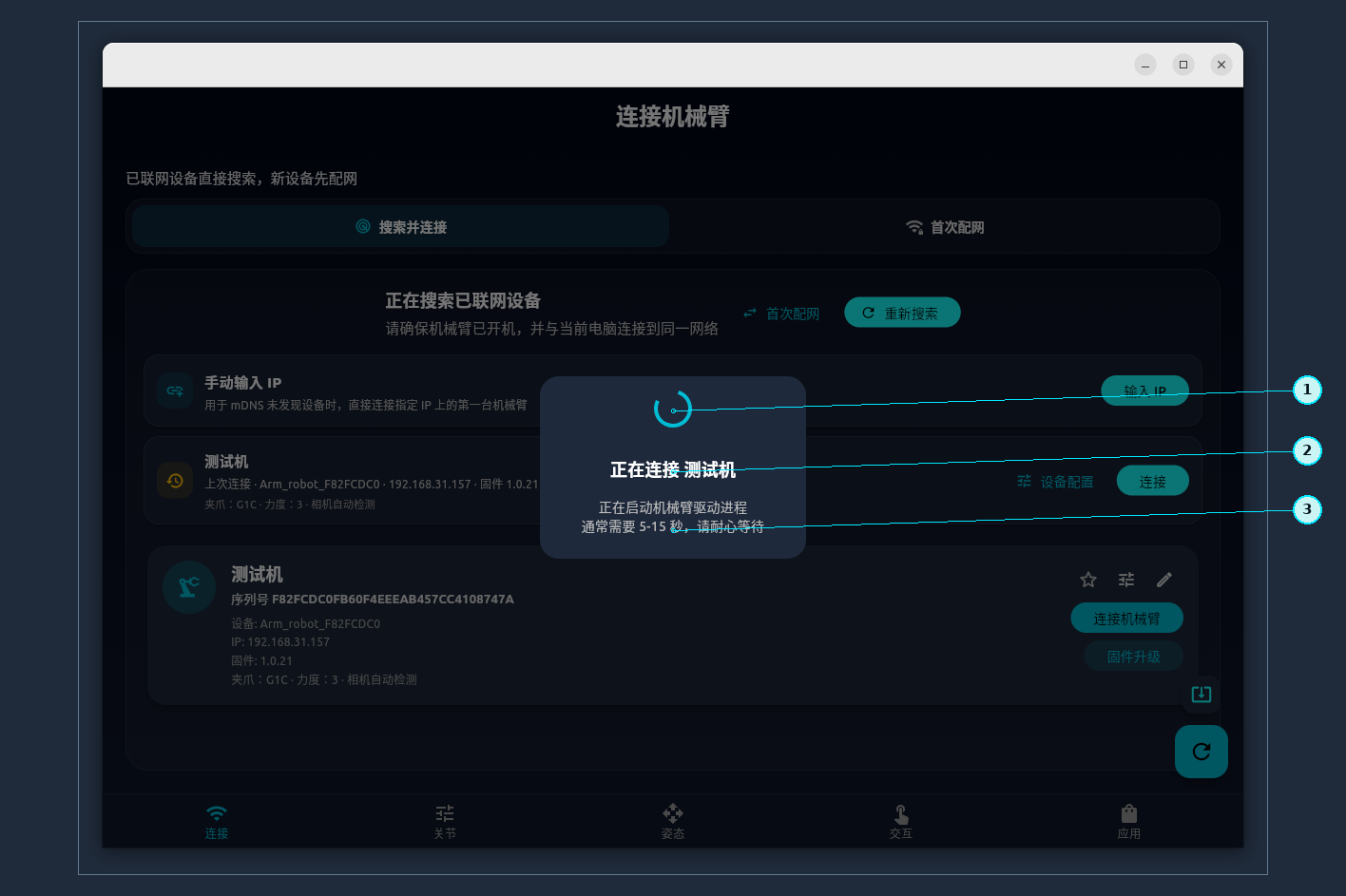Screen dimensions: 1346x896
Task: Click the 输入 IP button
Action: [1144, 391]
